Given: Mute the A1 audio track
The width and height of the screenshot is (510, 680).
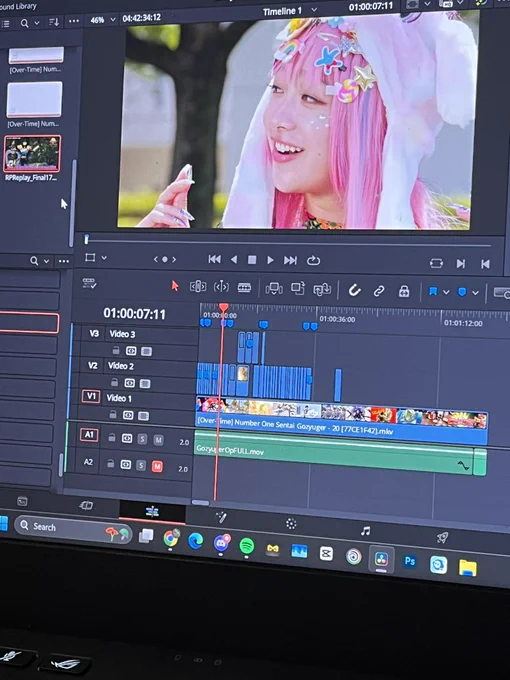Looking at the screenshot, I should [x=158, y=440].
